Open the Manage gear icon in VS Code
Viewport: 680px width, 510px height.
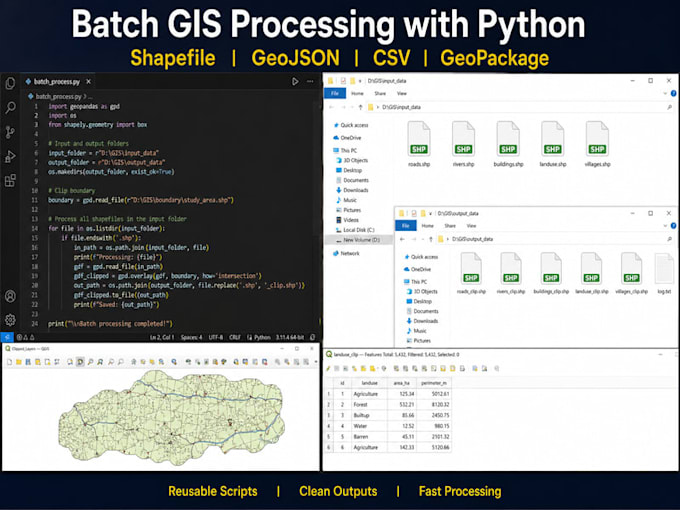(x=10, y=320)
